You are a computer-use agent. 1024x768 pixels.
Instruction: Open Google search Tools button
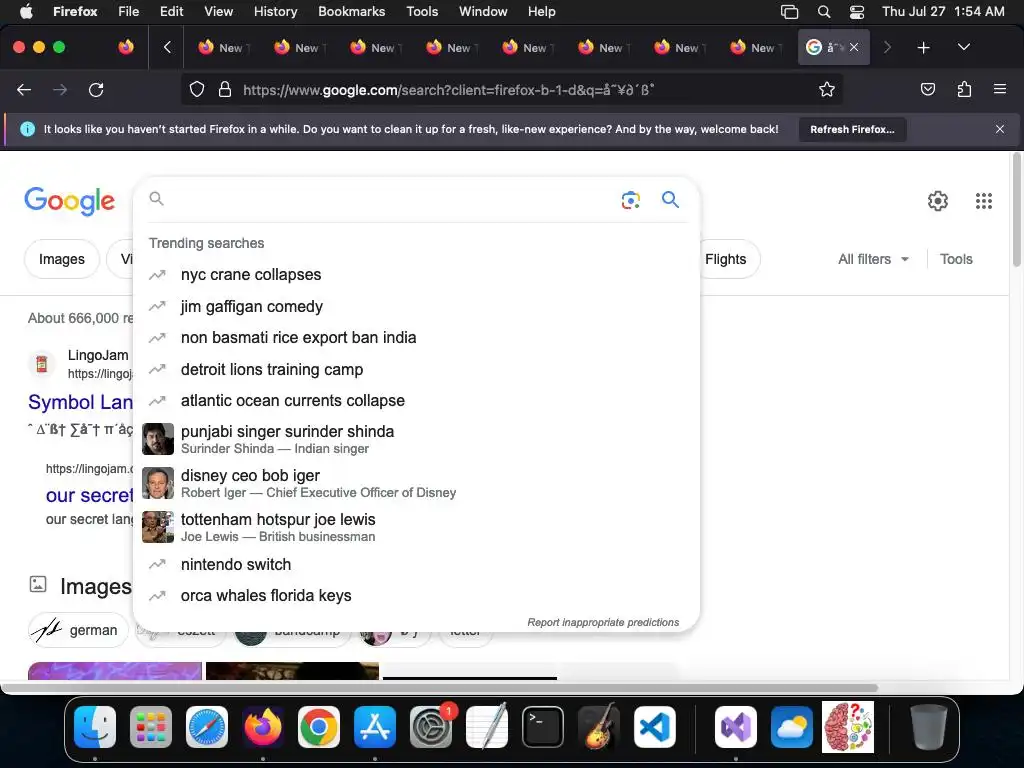(955, 259)
